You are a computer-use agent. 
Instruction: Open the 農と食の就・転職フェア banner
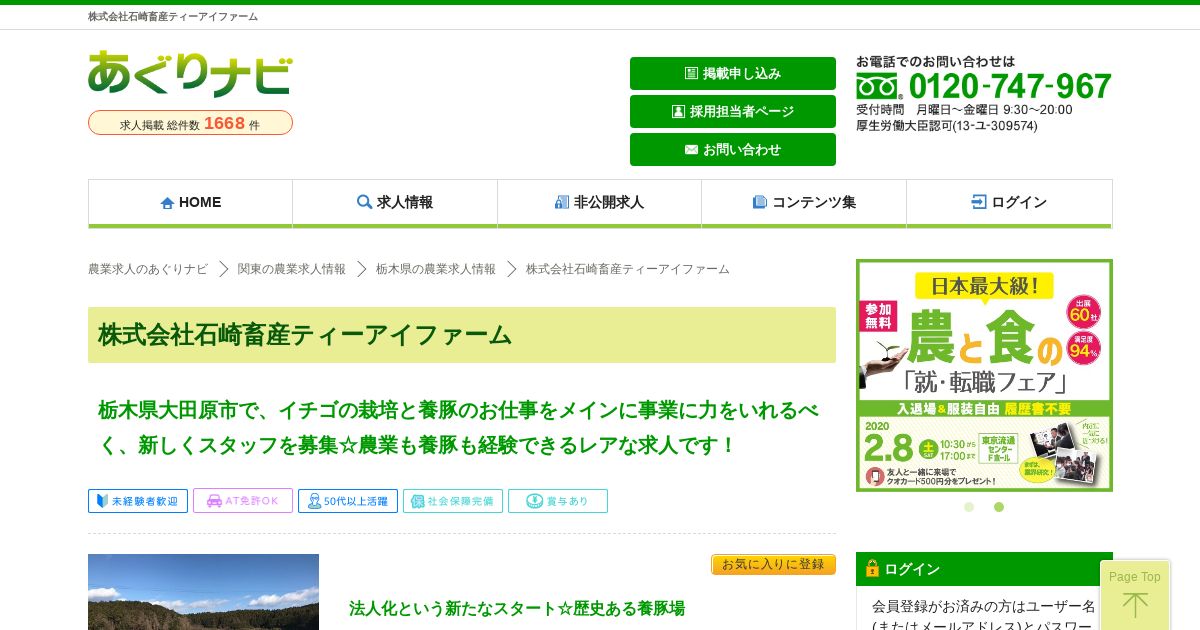984,375
